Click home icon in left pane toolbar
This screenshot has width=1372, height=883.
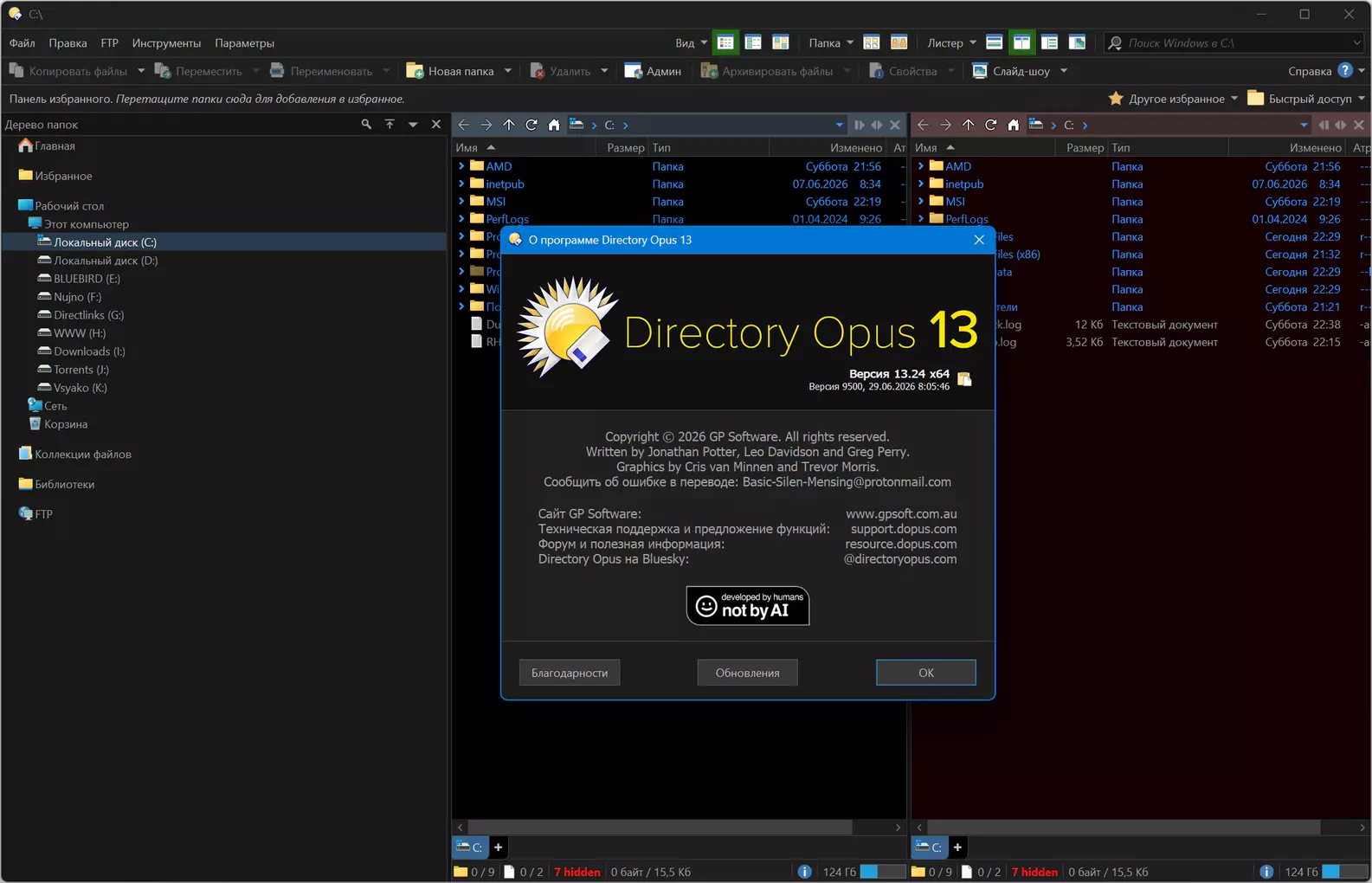[x=554, y=125]
